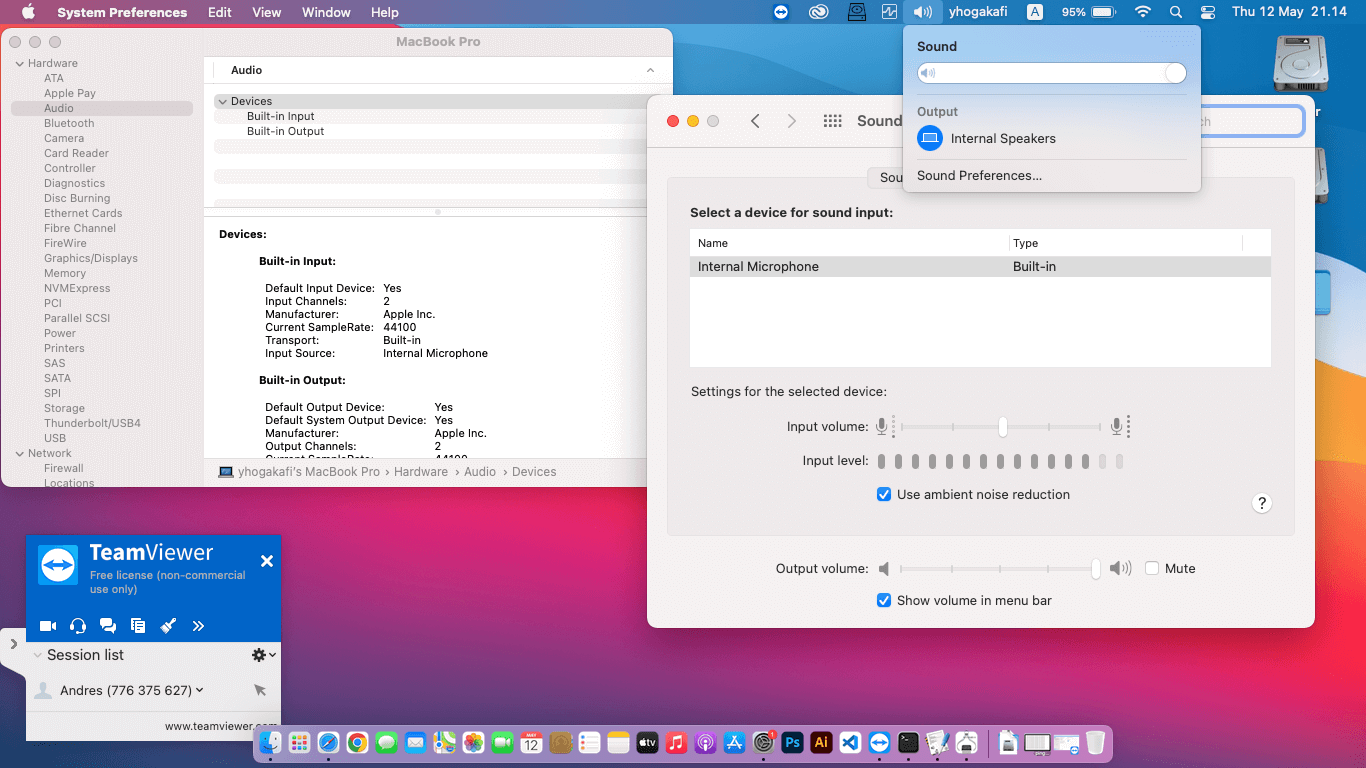The width and height of the screenshot is (1366, 768).
Task: Click Sound Preferences… in the popup
Action: click(979, 176)
